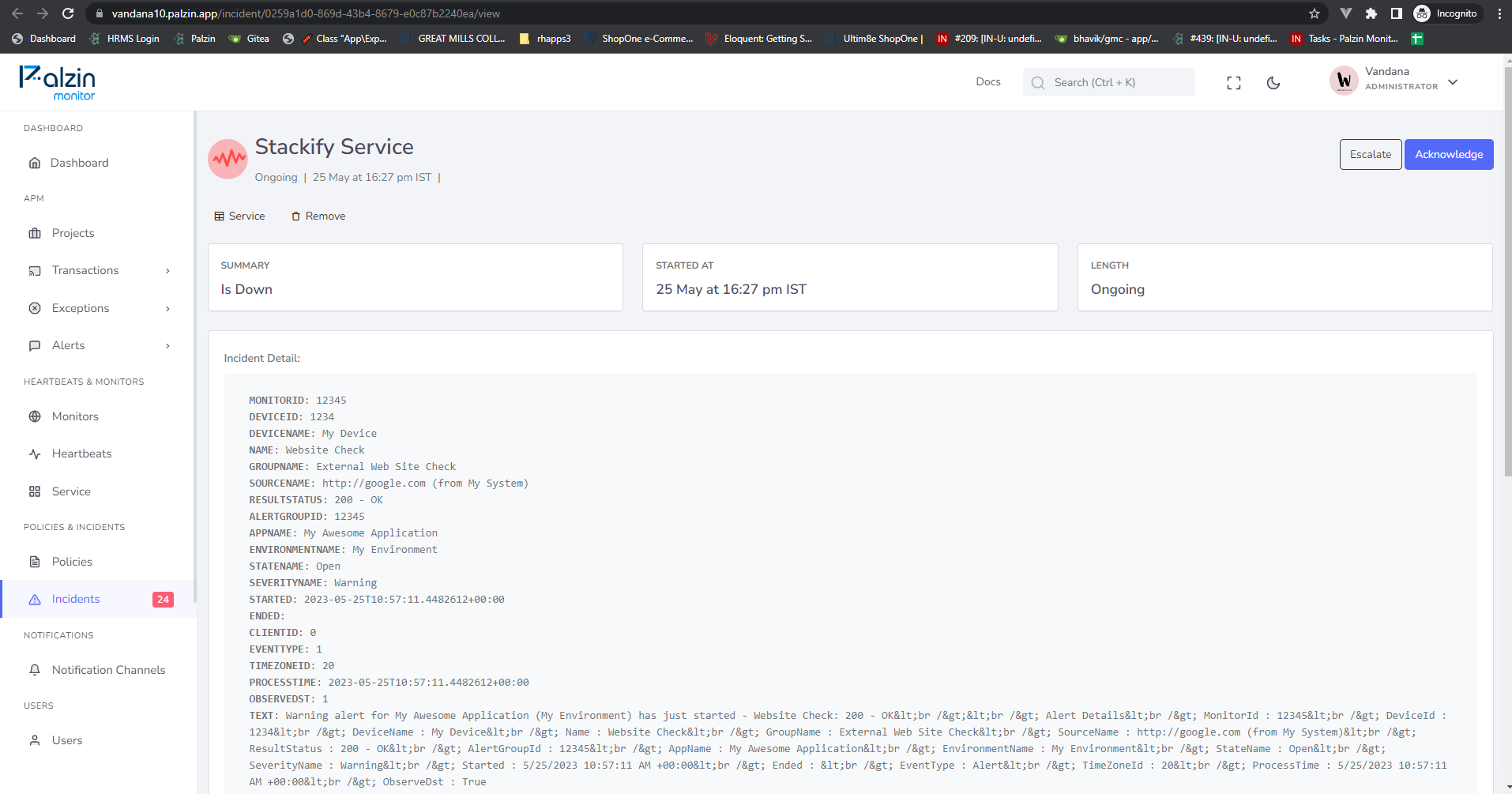Expand the Exceptions submenu chevron
Screen dimensions: 1512x794
[x=167, y=309]
